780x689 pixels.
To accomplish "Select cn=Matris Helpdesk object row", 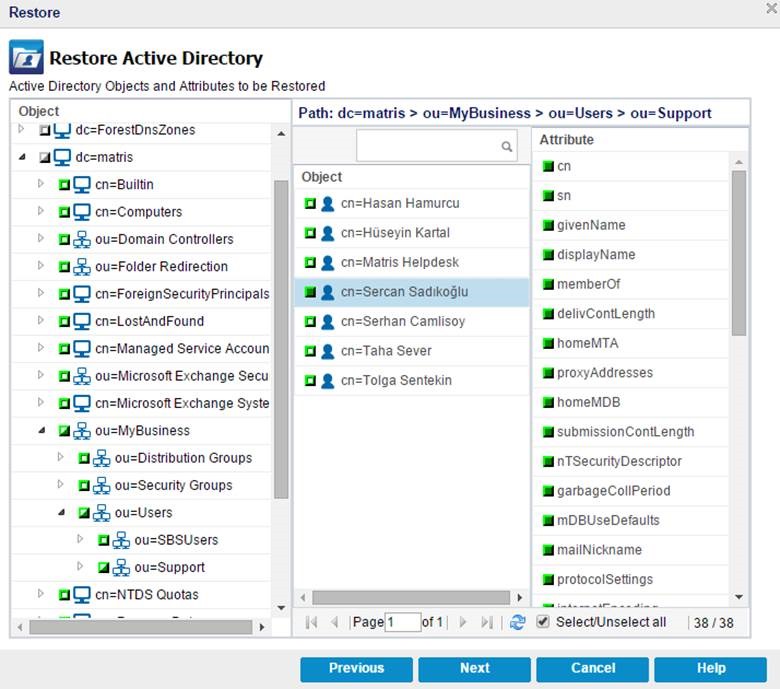I will pos(412,263).
